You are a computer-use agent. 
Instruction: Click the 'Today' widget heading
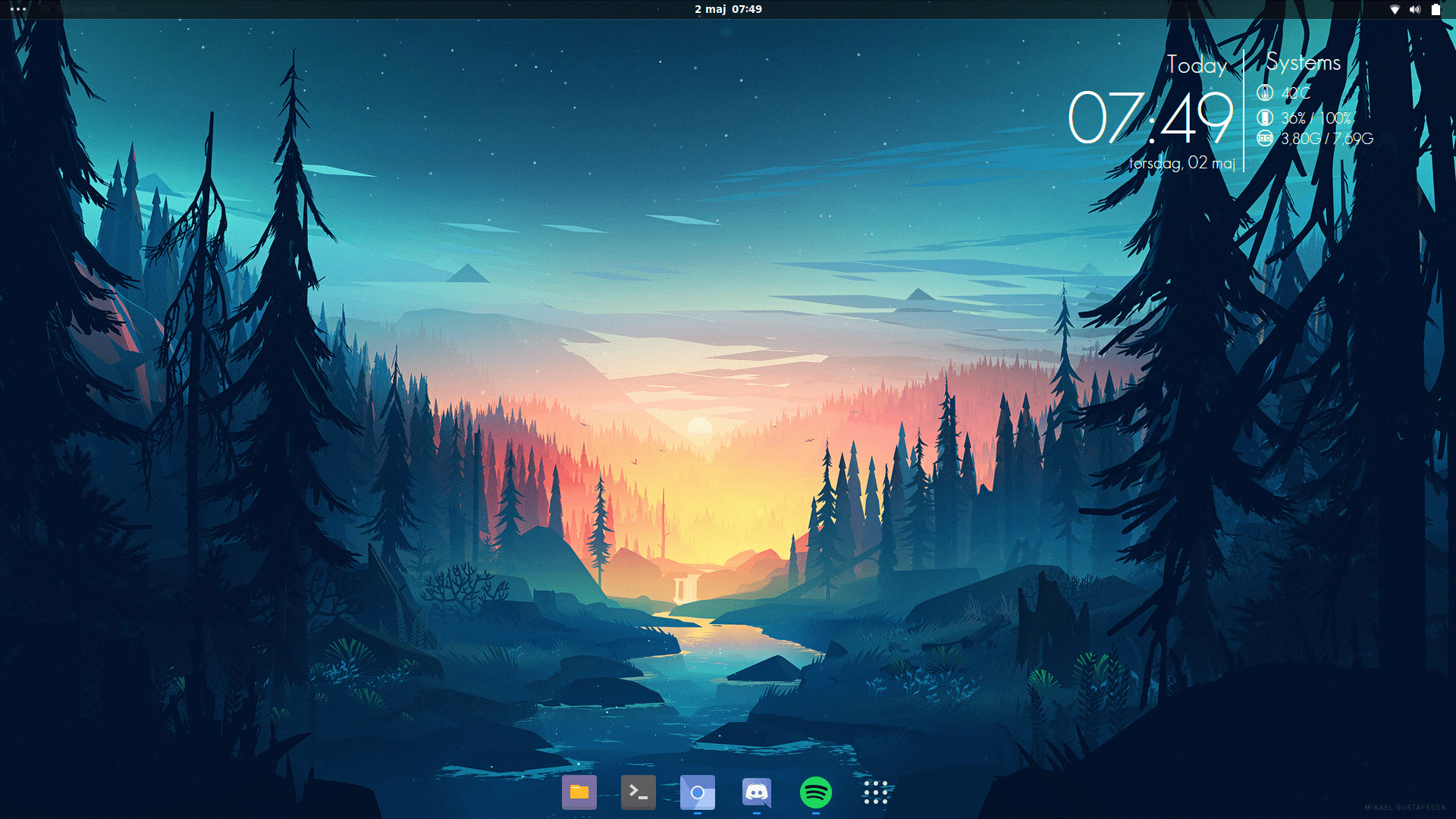click(1197, 65)
